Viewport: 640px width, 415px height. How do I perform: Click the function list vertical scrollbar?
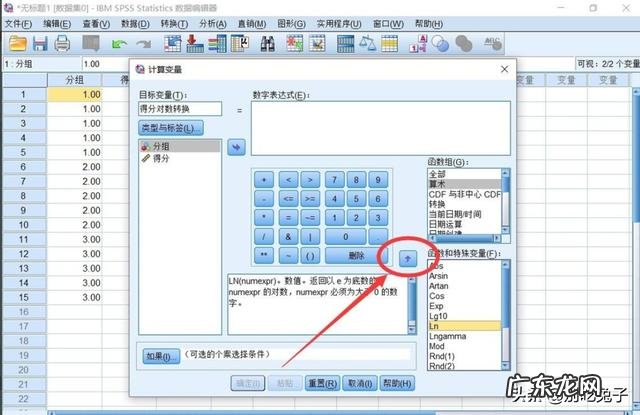[x=506, y=315]
